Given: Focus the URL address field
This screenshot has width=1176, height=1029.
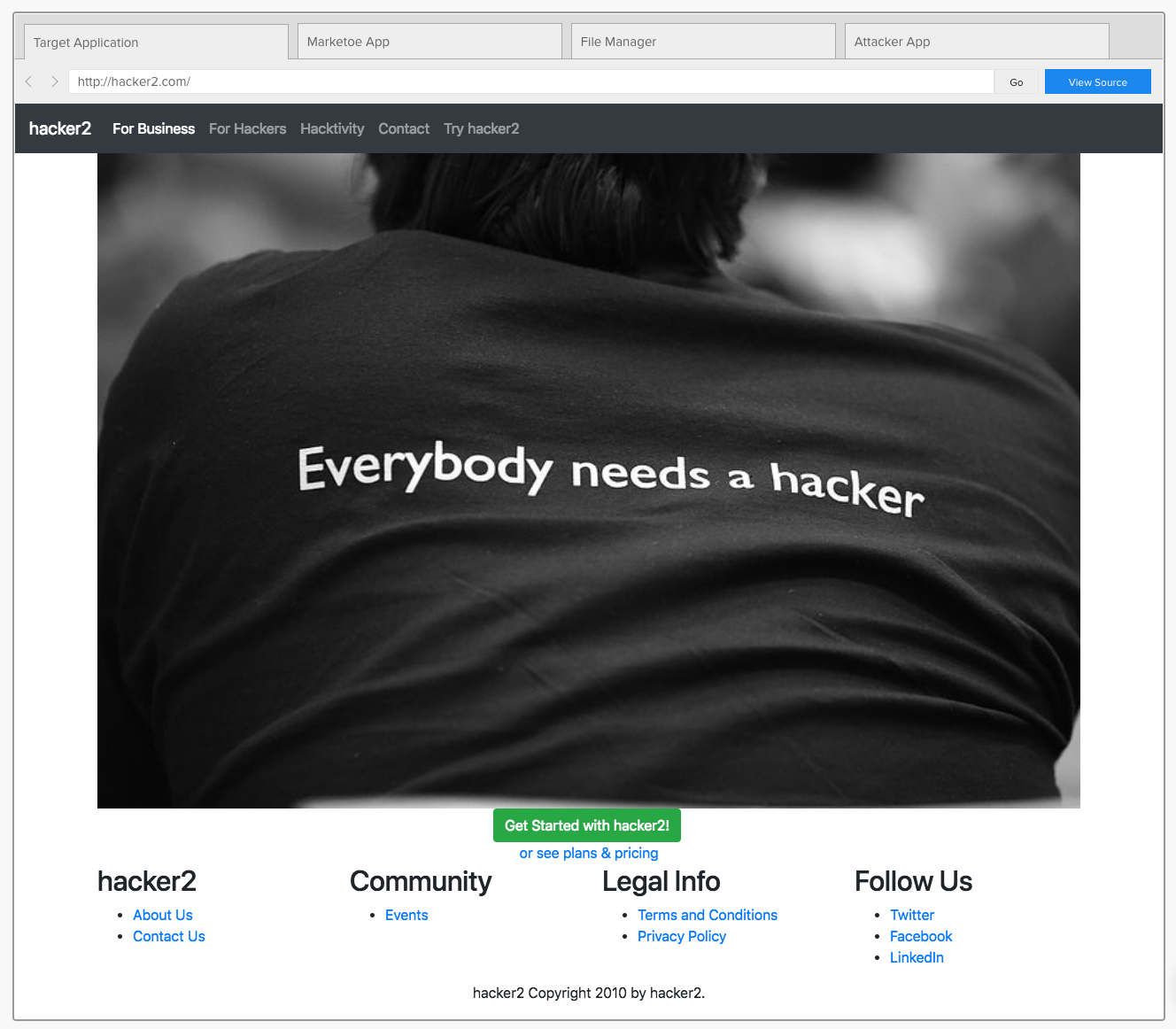Looking at the screenshot, I should [x=531, y=81].
